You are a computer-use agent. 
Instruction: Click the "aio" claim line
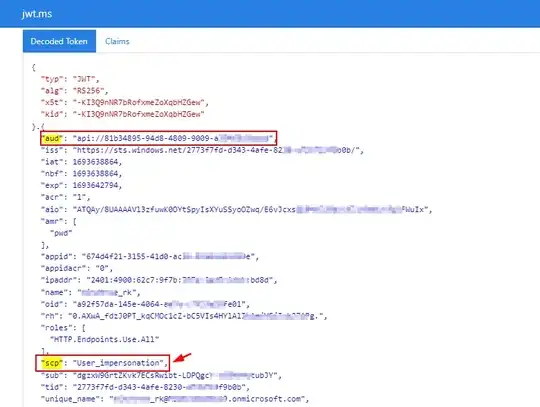236,209
